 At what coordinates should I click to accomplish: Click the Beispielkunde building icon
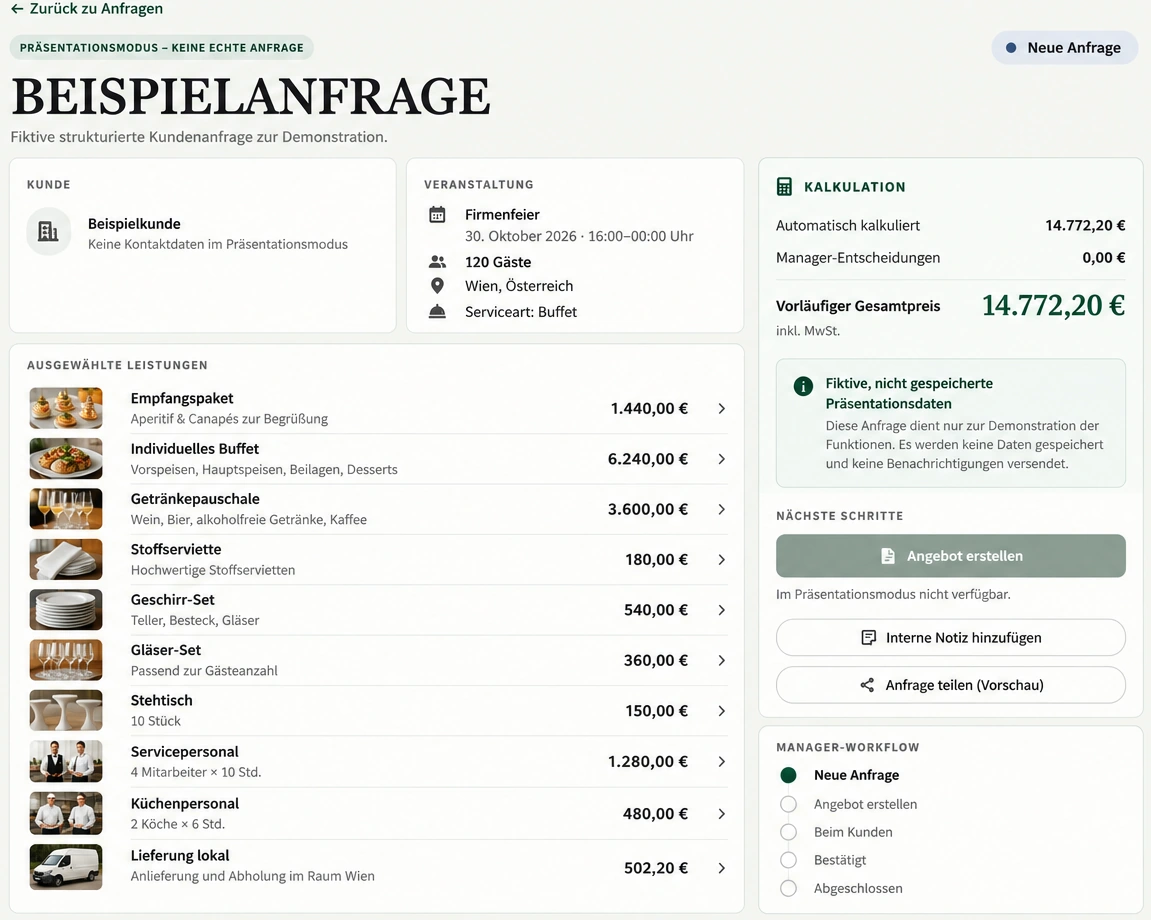pos(48,232)
